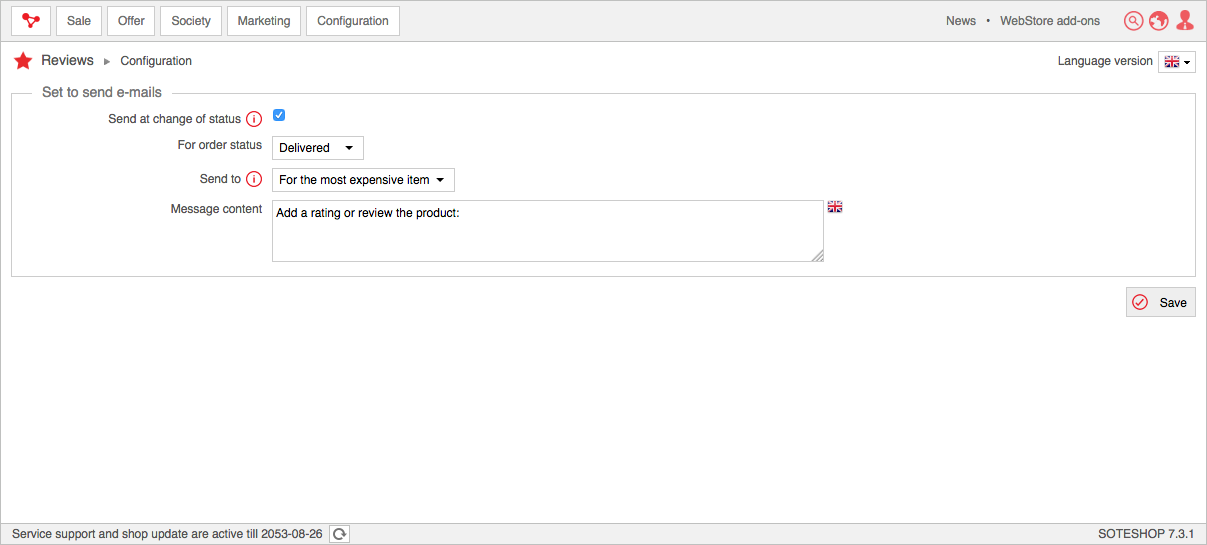Open the WebStore add-ons link
Image resolution: width=1207 pixels, height=545 pixels.
[1050, 21]
